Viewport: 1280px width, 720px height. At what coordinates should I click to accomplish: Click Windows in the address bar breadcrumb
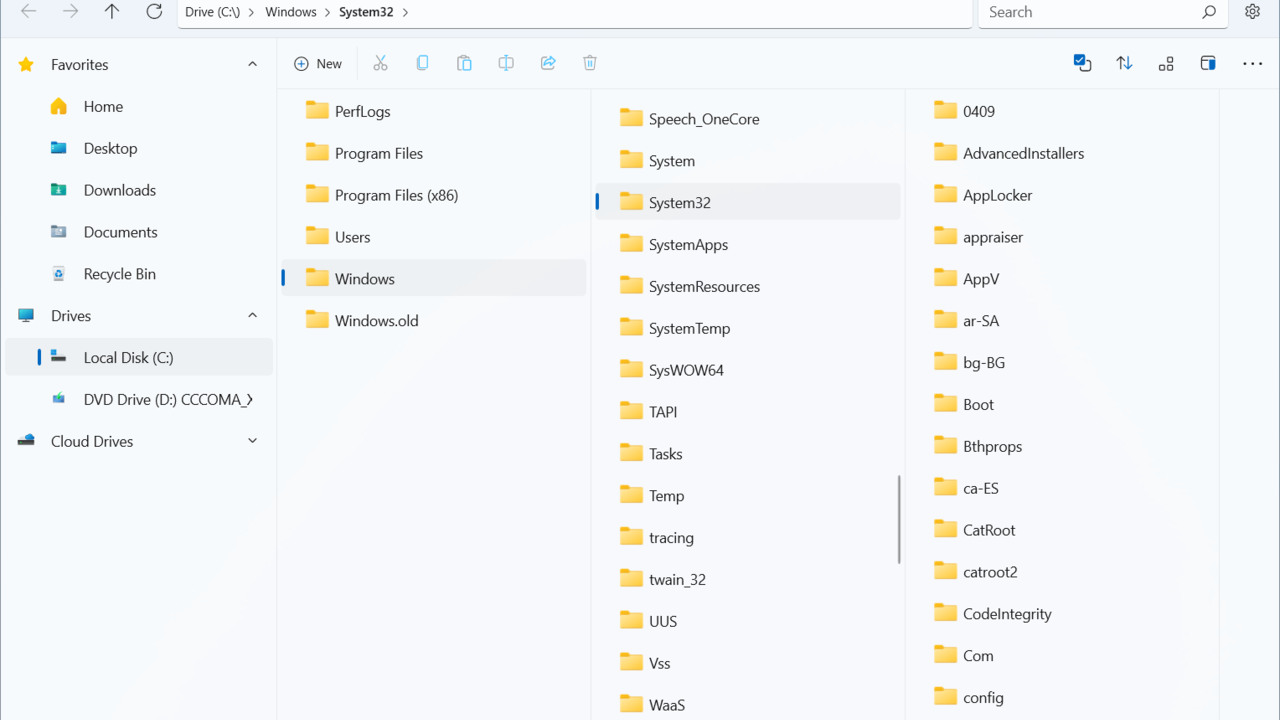click(290, 12)
